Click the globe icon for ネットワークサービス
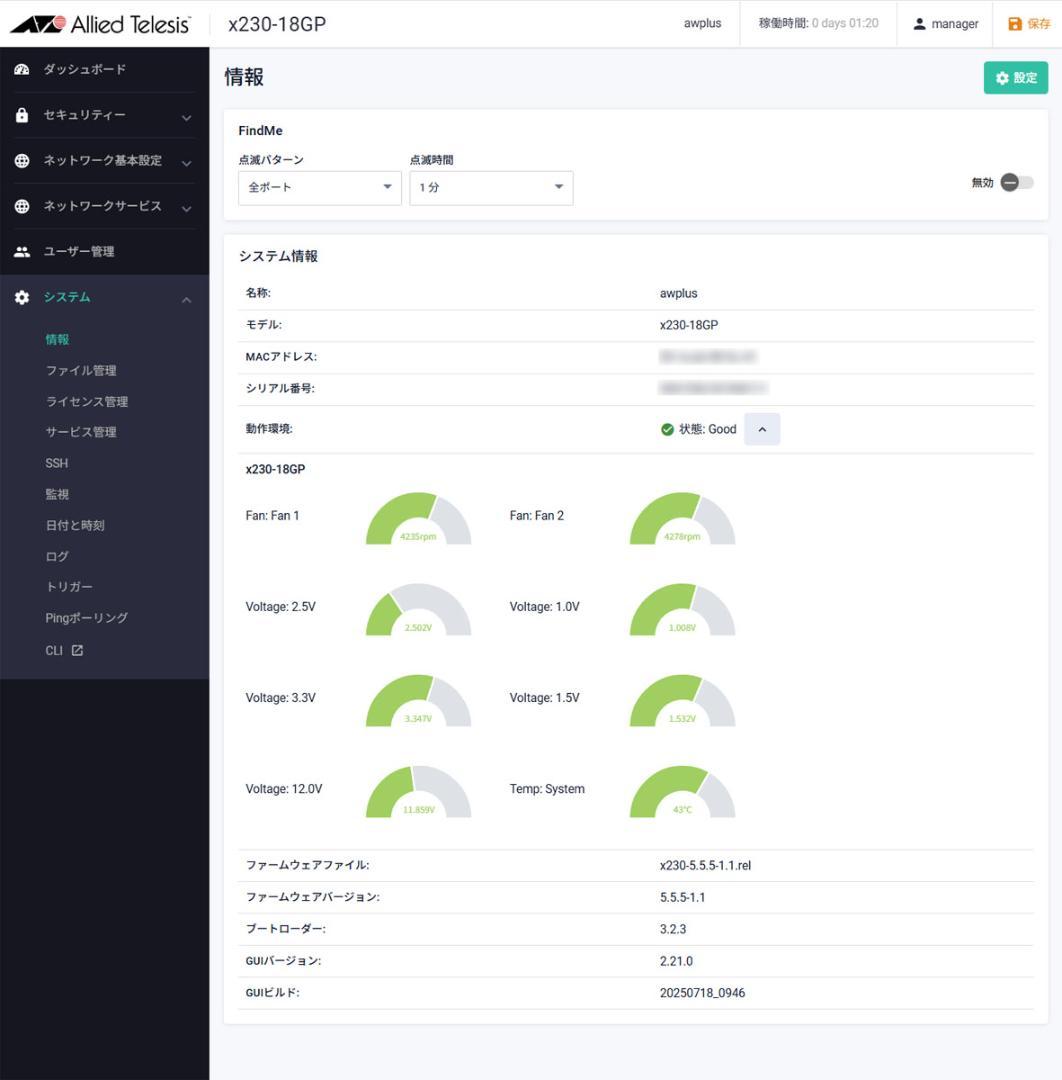This screenshot has width=1062, height=1080. (22, 206)
